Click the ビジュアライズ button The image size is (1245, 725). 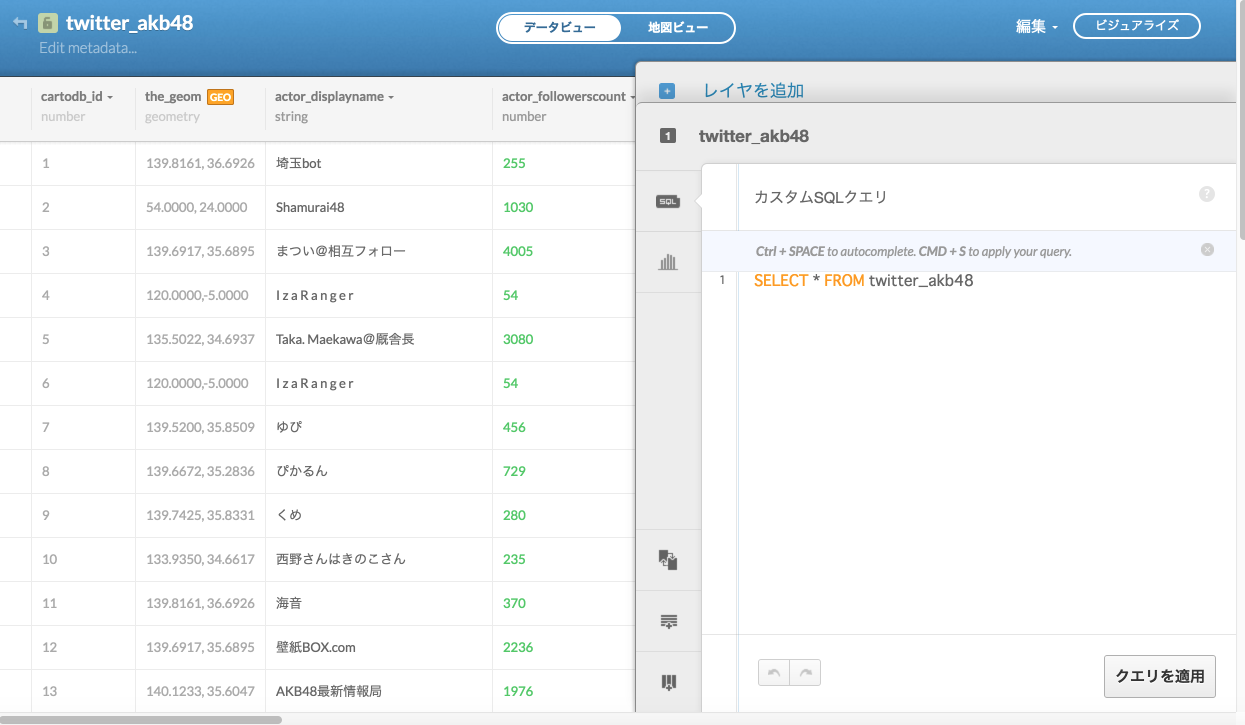[x=1137, y=26]
